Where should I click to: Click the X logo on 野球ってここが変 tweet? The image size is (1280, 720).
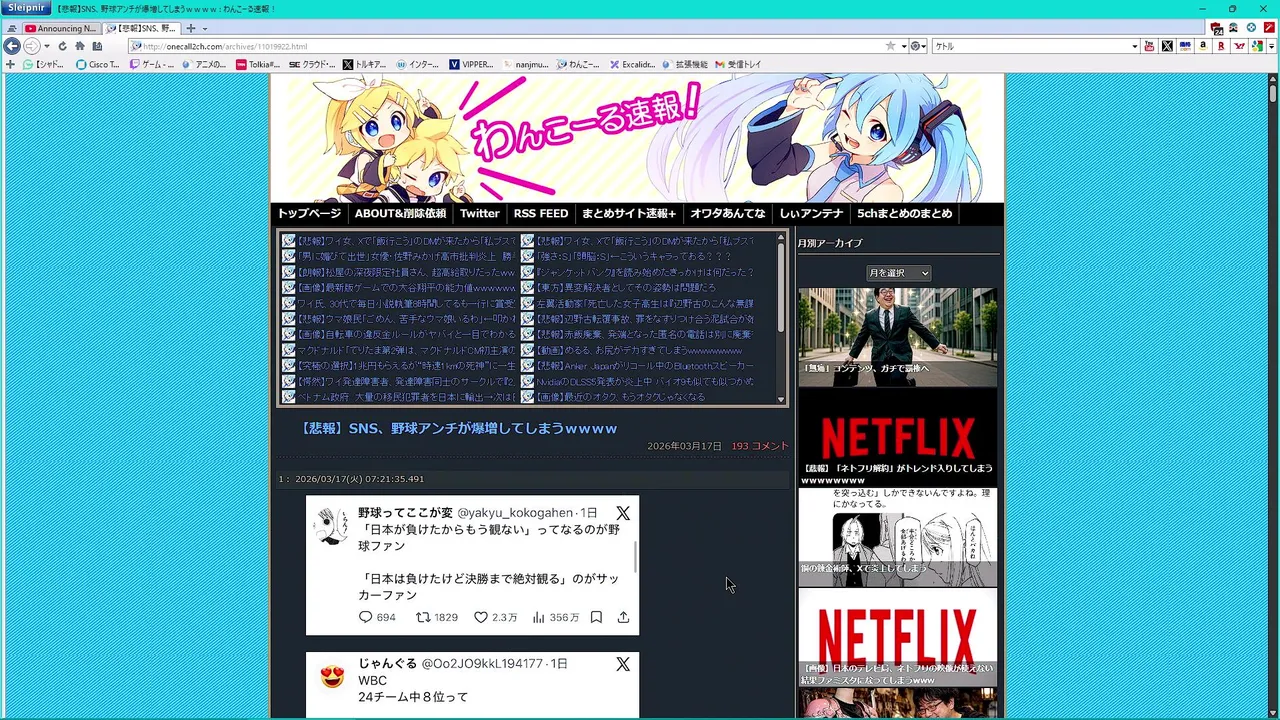click(x=623, y=513)
